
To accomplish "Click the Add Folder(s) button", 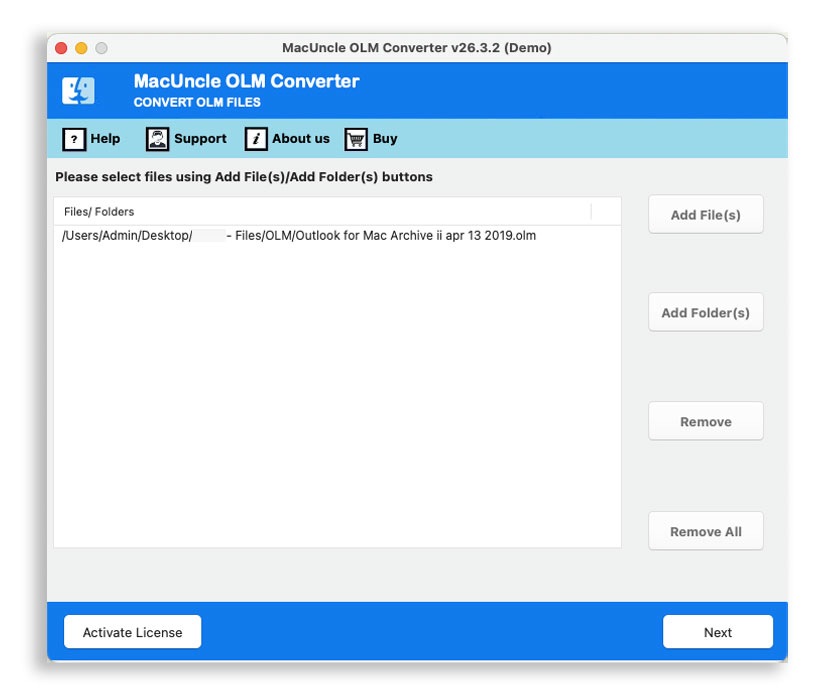I will (x=706, y=312).
